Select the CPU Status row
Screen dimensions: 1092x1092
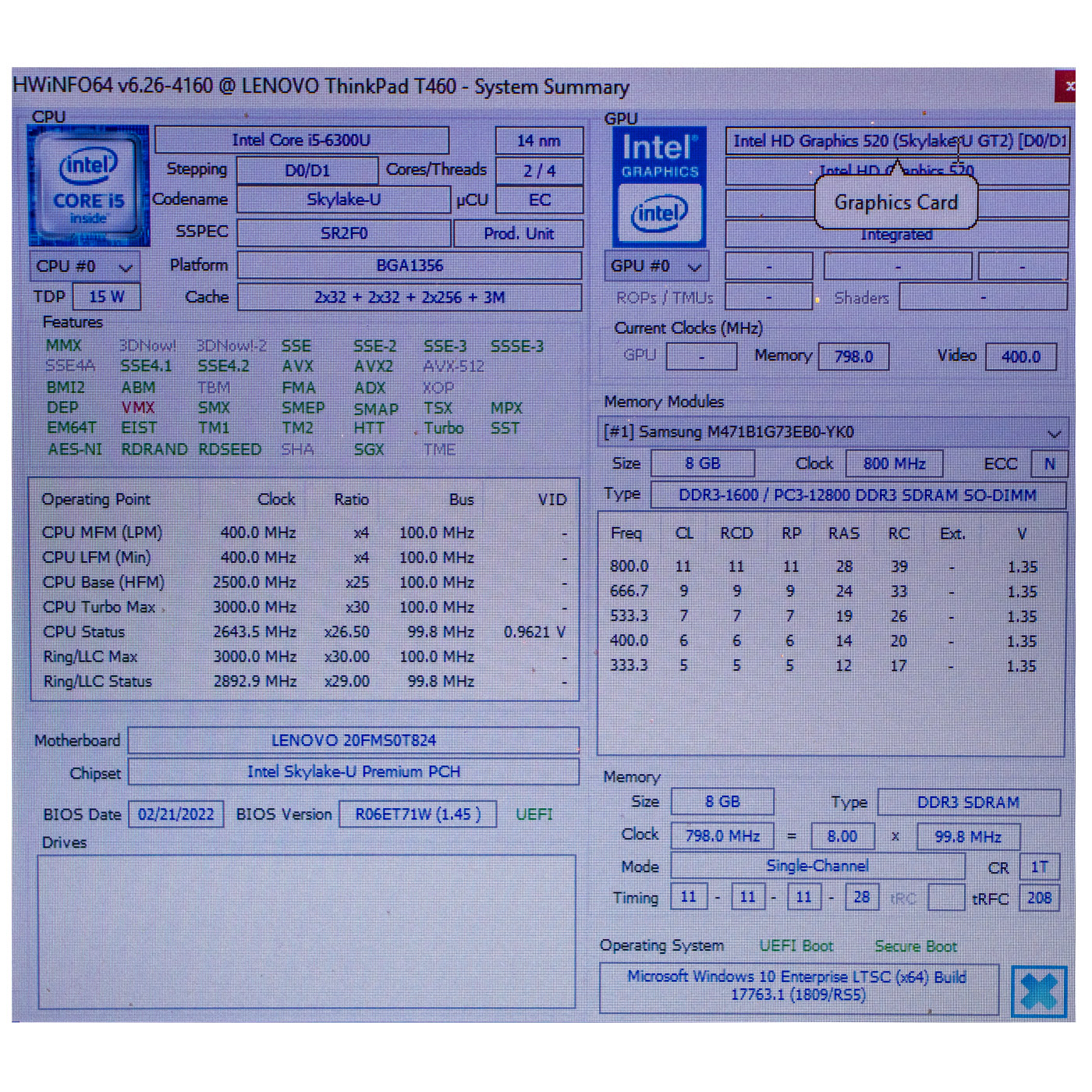304,632
